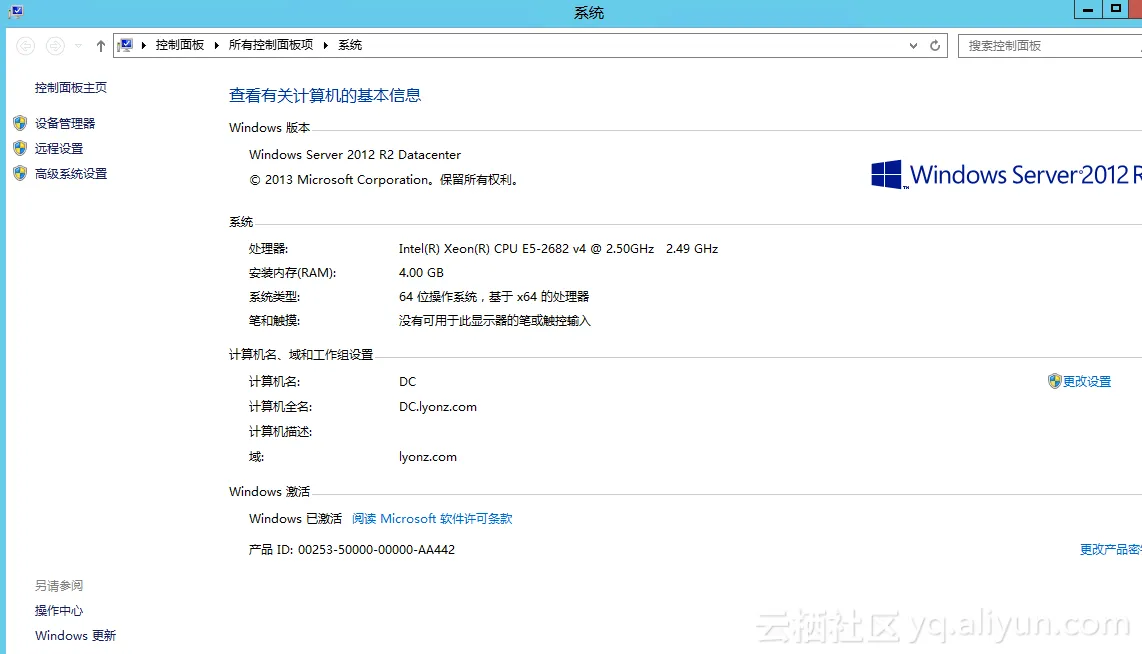Click shield icon beside 设备管理器
1142x654 pixels.
click(20, 123)
